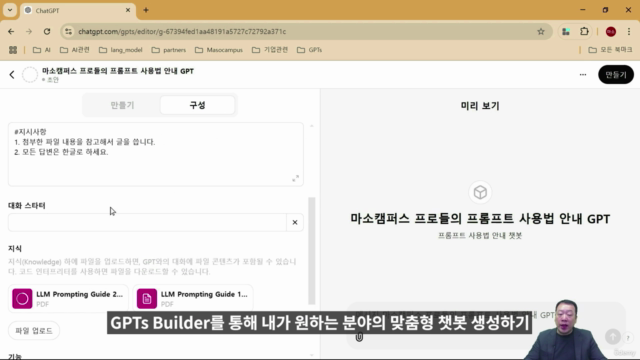This screenshot has height=360, width=640.
Task: Open the apps grid in the bookmarks bar
Action: pos(13,50)
